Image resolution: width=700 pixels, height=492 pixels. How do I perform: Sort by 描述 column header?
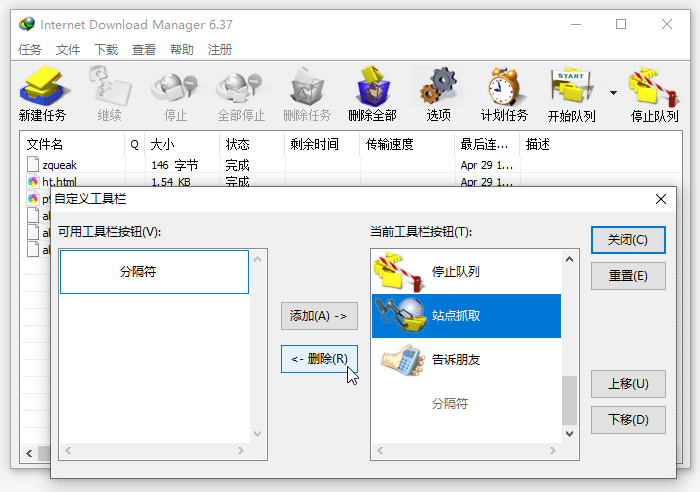600,144
